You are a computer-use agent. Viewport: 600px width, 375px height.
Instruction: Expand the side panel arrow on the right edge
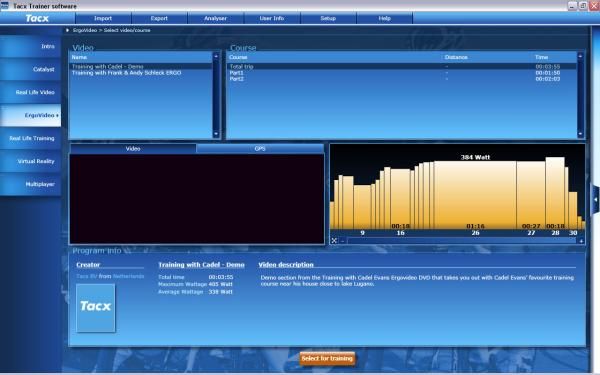(x=595, y=199)
